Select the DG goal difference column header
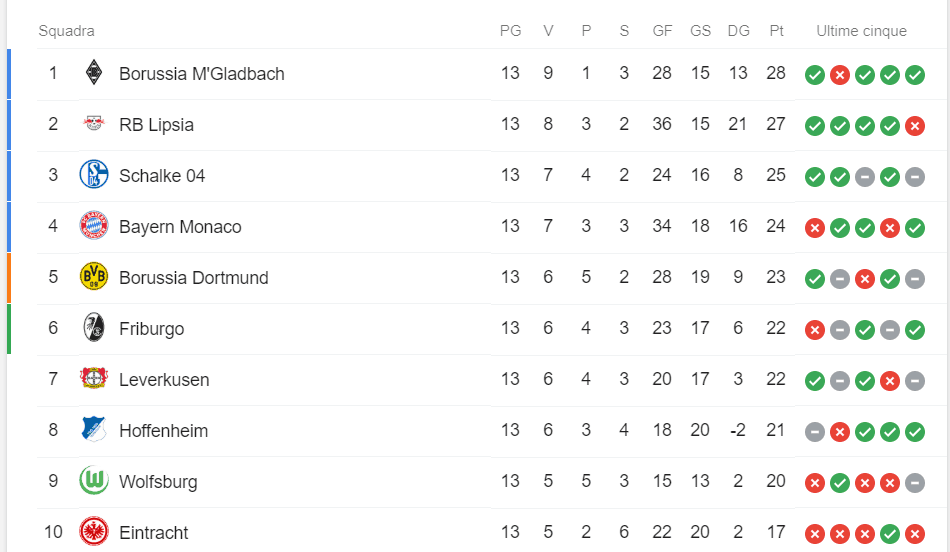The image size is (950, 552). pyautogui.click(x=739, y=31)
